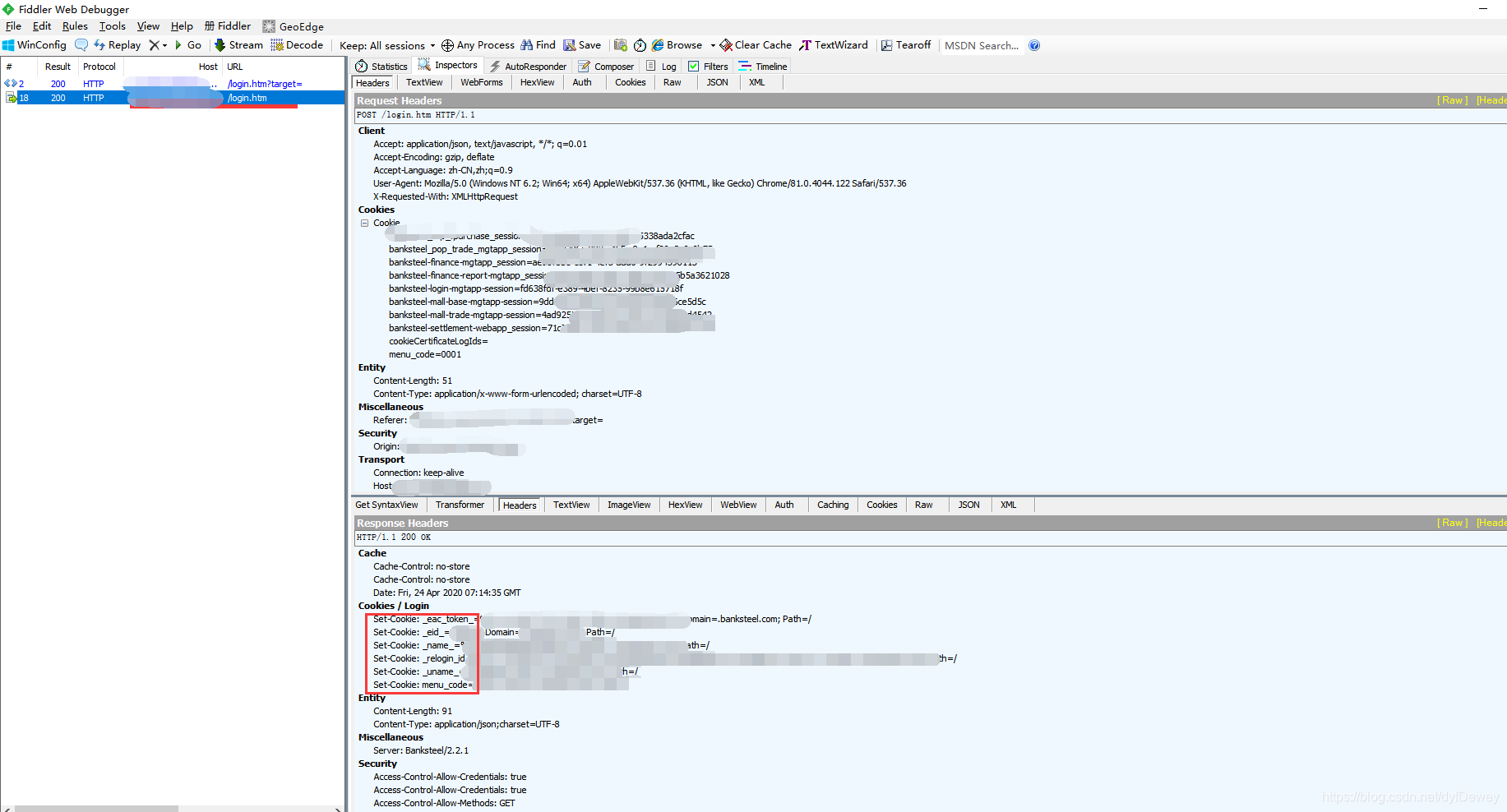
Task: Click into the MSDN Search field
Action: coord(982,45)
